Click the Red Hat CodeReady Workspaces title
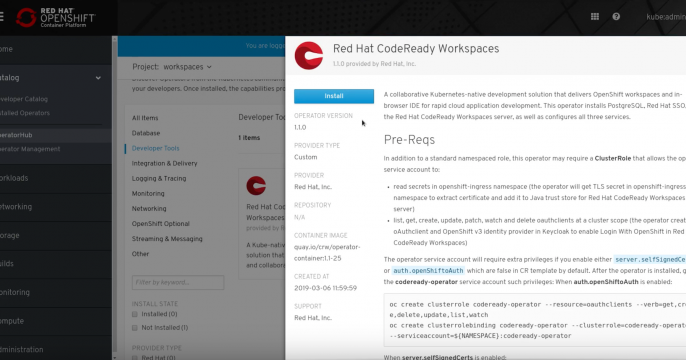This screenshot has width=686, height=360. tap(416, 49)
